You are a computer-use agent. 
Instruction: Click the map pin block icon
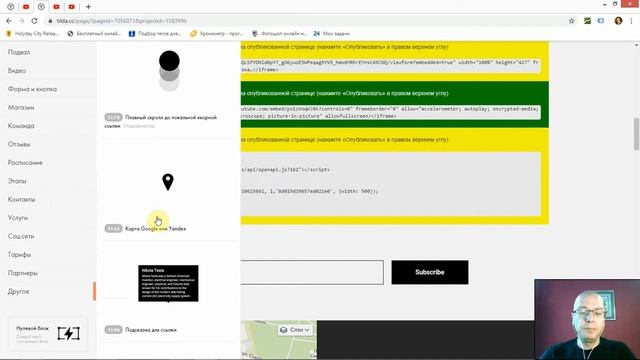click(x=168, y=182)
